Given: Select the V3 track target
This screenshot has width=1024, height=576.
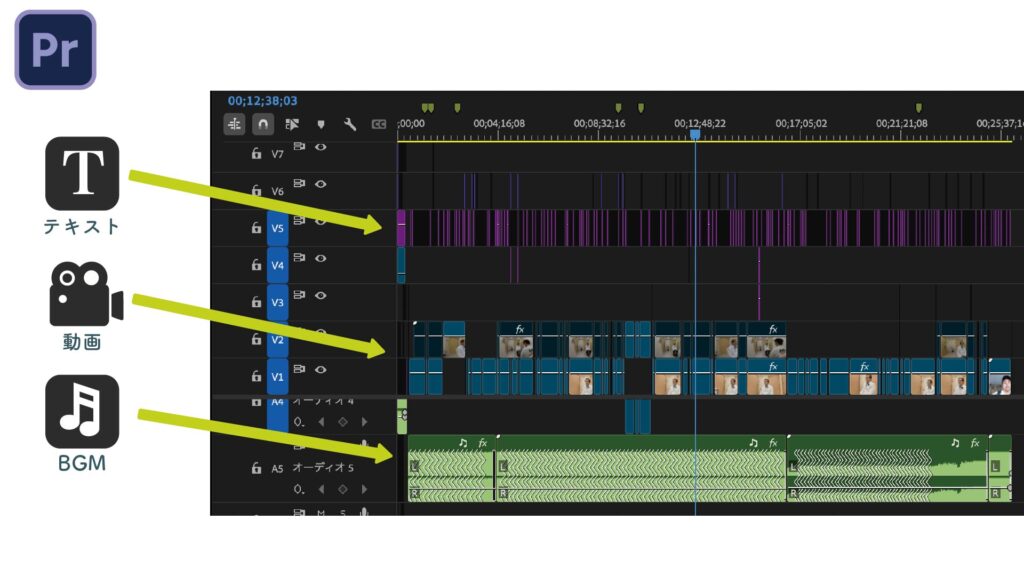Looking at the screenshot, I should 278,303.
